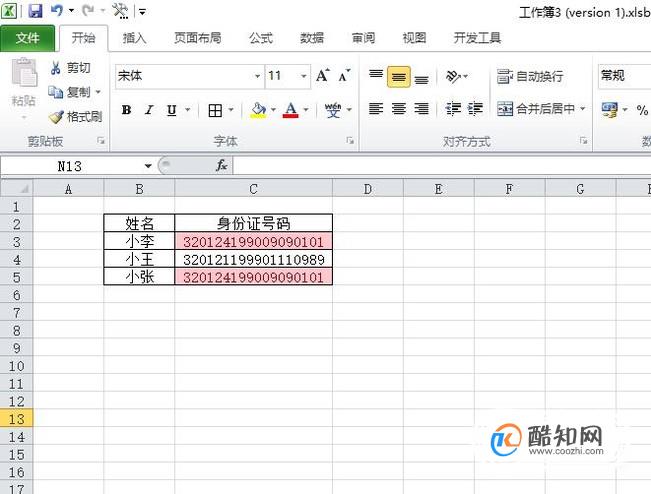Select column C header

[253, 189]
